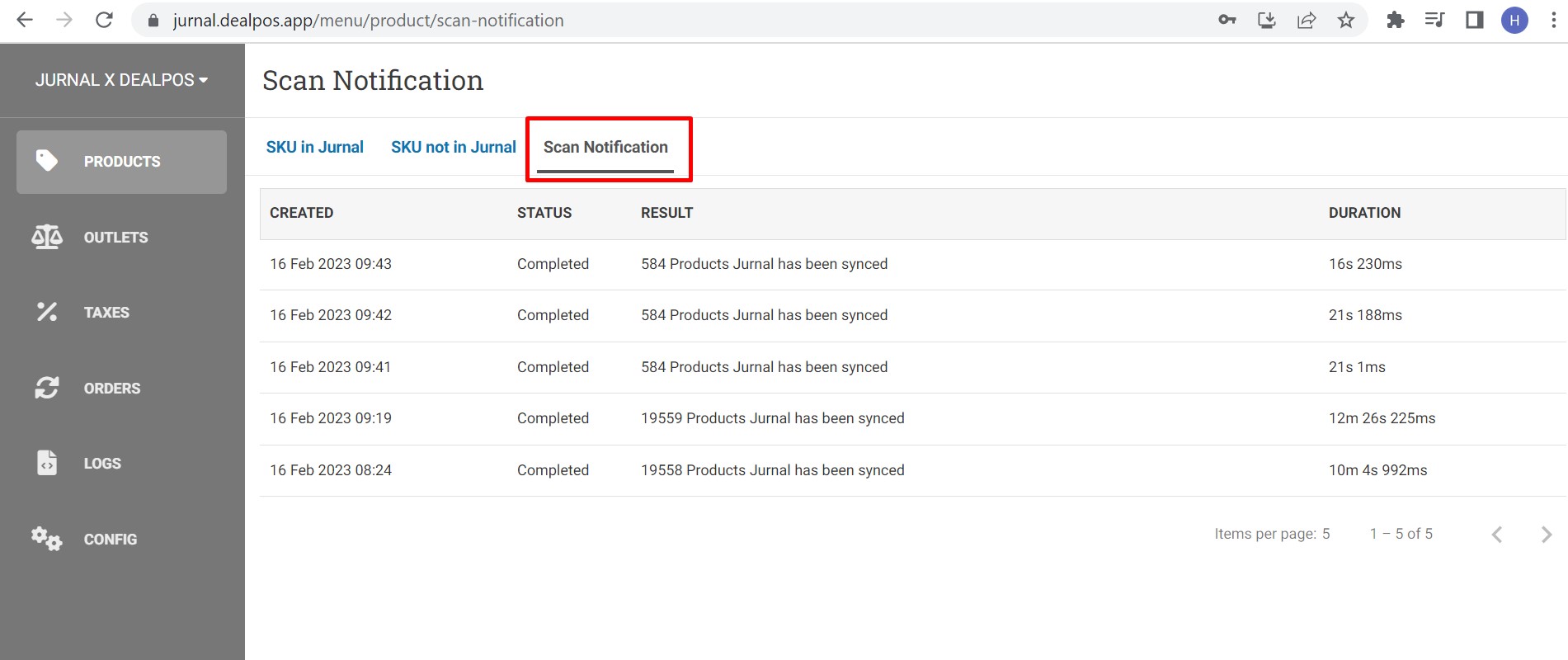The image size is (1568, 660).
Task: Open the extensions puzzle icon
Action: click(x=1395, y=20)
